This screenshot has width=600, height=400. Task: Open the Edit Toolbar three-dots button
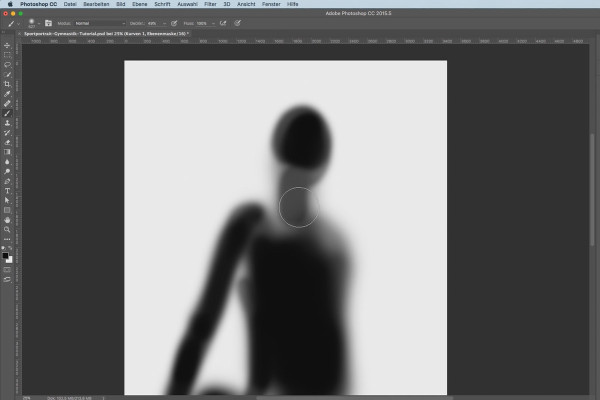tap(7, 239)
